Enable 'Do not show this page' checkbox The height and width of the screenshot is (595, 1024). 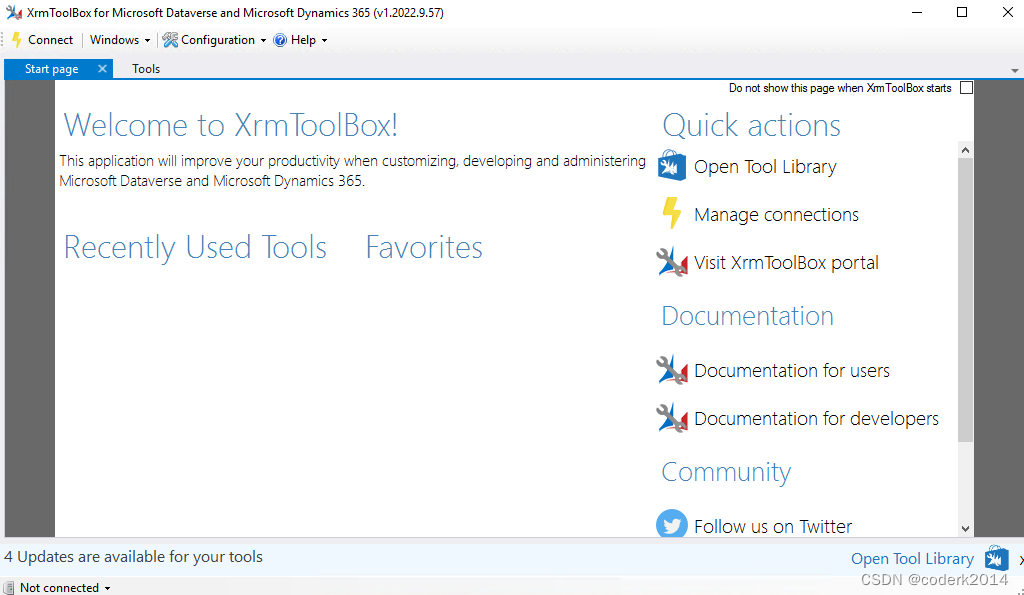[x=967, y=88]
